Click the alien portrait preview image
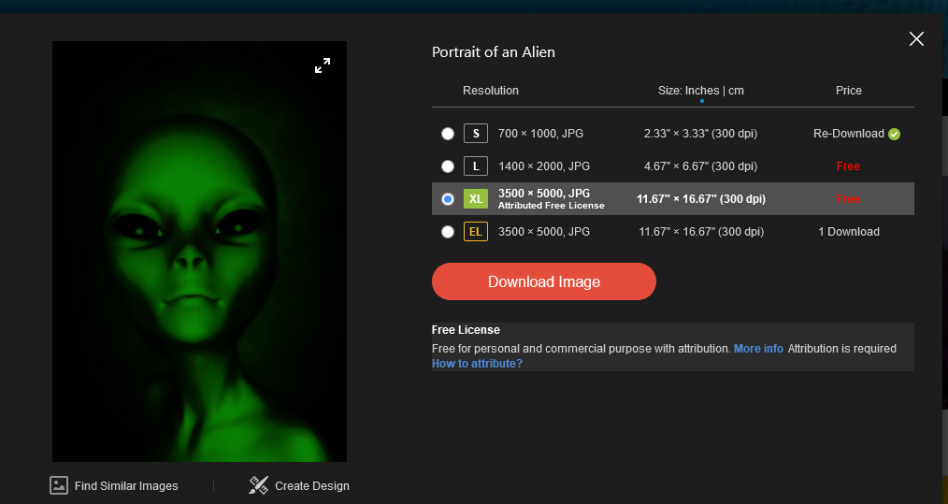948x504 pixels. [200, 251]
